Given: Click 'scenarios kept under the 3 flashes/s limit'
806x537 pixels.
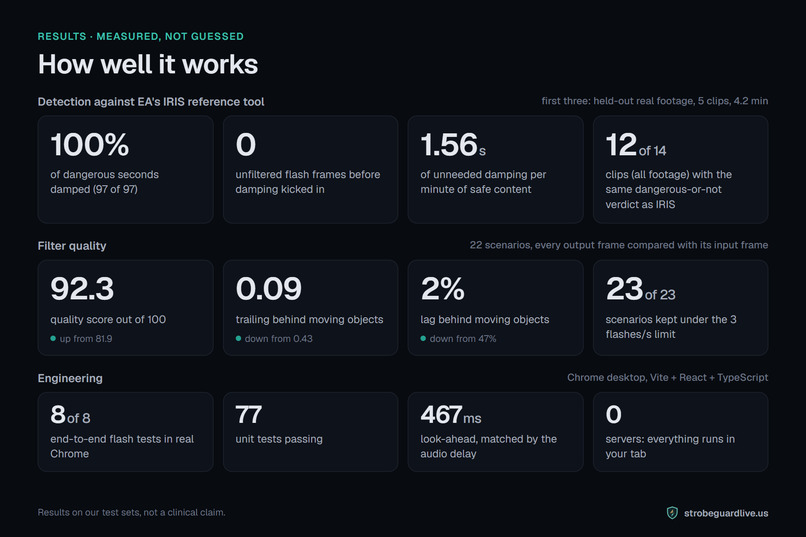Looking at the screenshot, I should pos(671,326).
